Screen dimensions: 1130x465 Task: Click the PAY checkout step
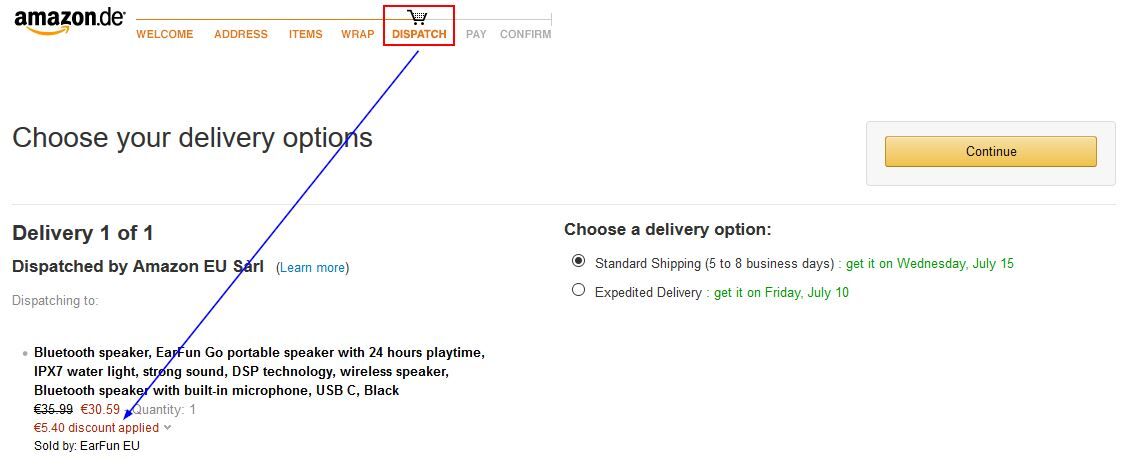coord(476,34)
